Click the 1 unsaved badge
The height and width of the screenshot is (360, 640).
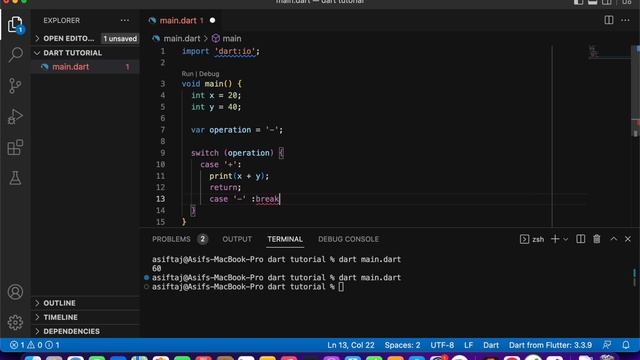pyautogui.click(x=120, y=39)
